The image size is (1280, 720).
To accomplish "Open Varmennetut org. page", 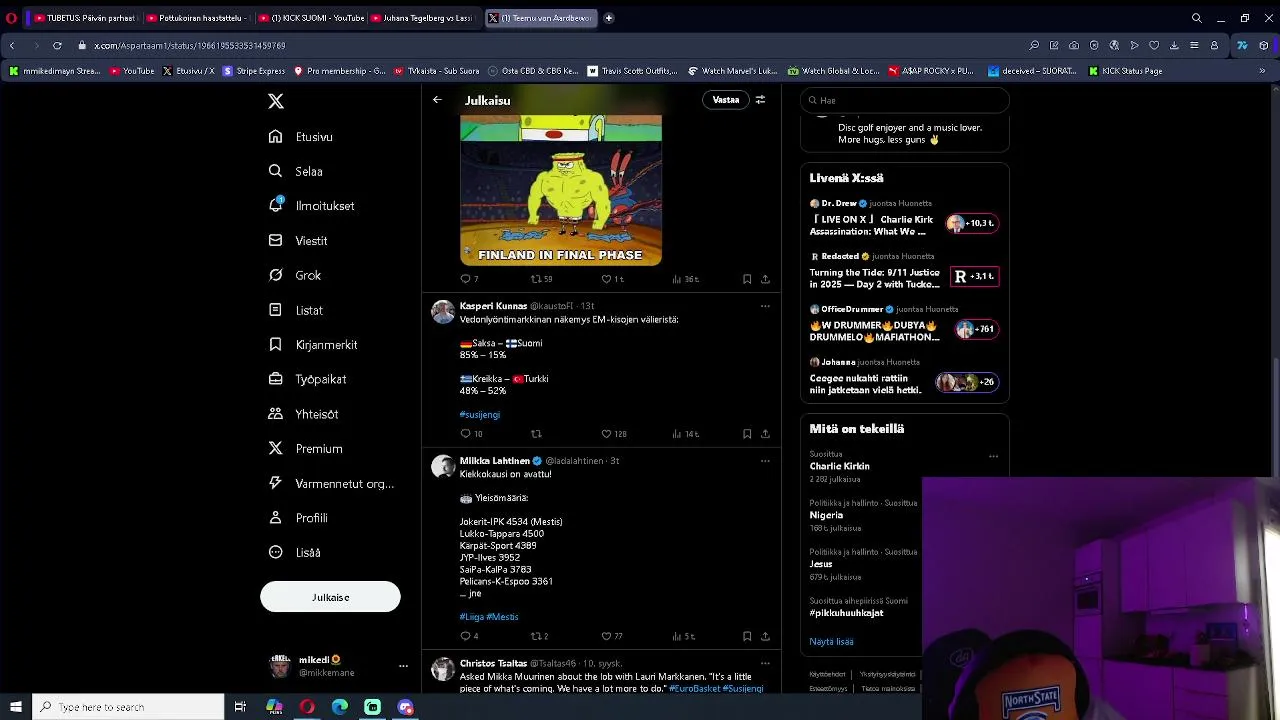I will coord(331,483).
